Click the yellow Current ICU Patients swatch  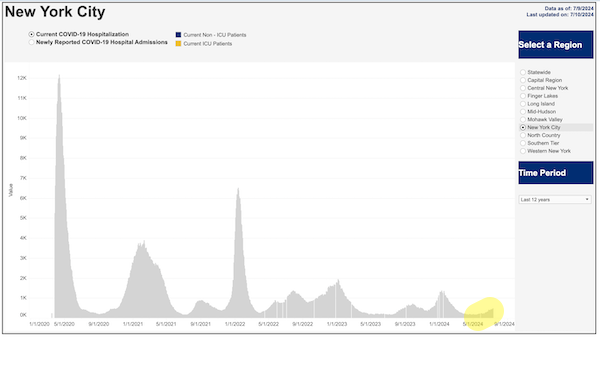[178, 44]
